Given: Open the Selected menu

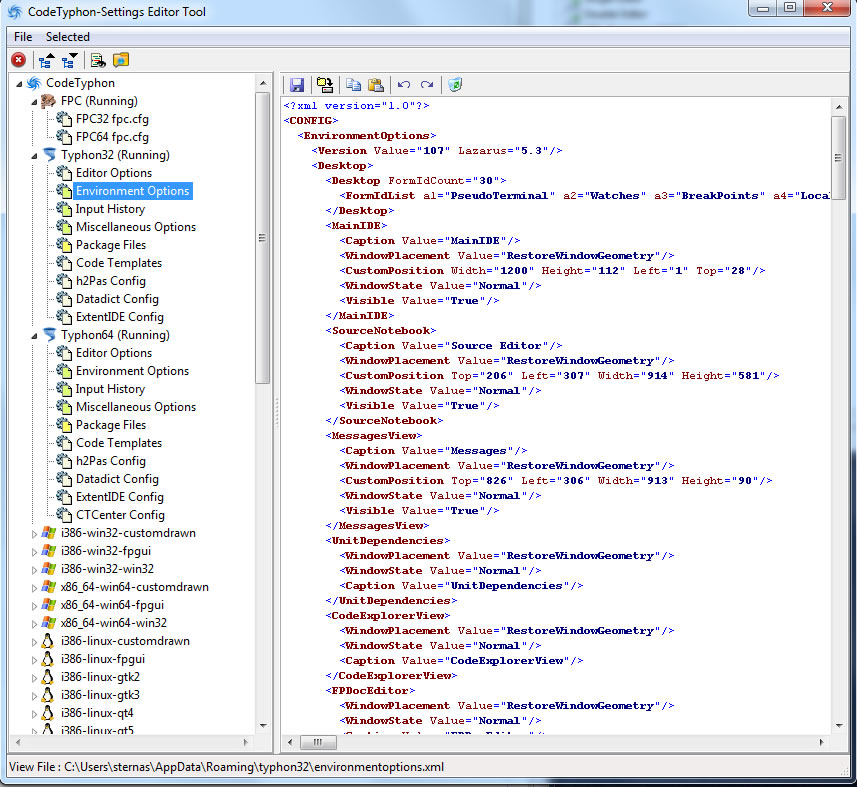Looking at the screenshot, I should (68, 37).
